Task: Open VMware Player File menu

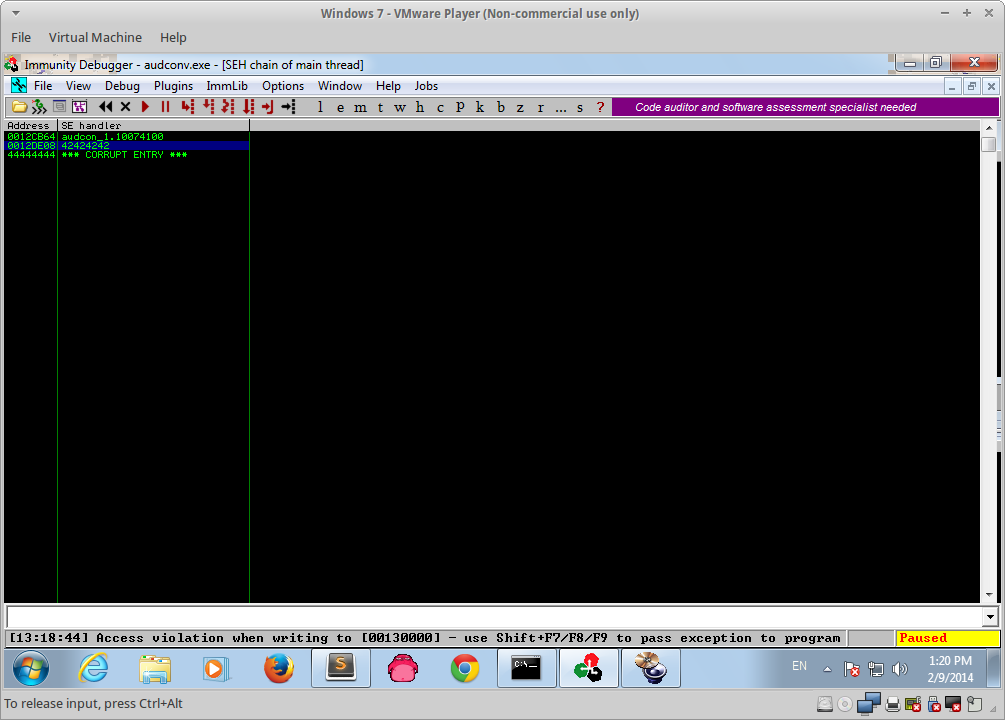Action: pos(21,38)
